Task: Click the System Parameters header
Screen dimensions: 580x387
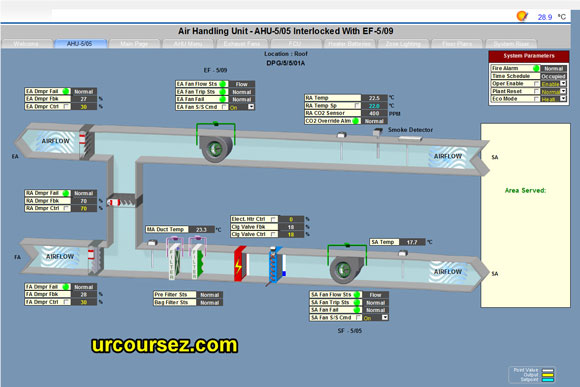Action: tap(529, 56)
